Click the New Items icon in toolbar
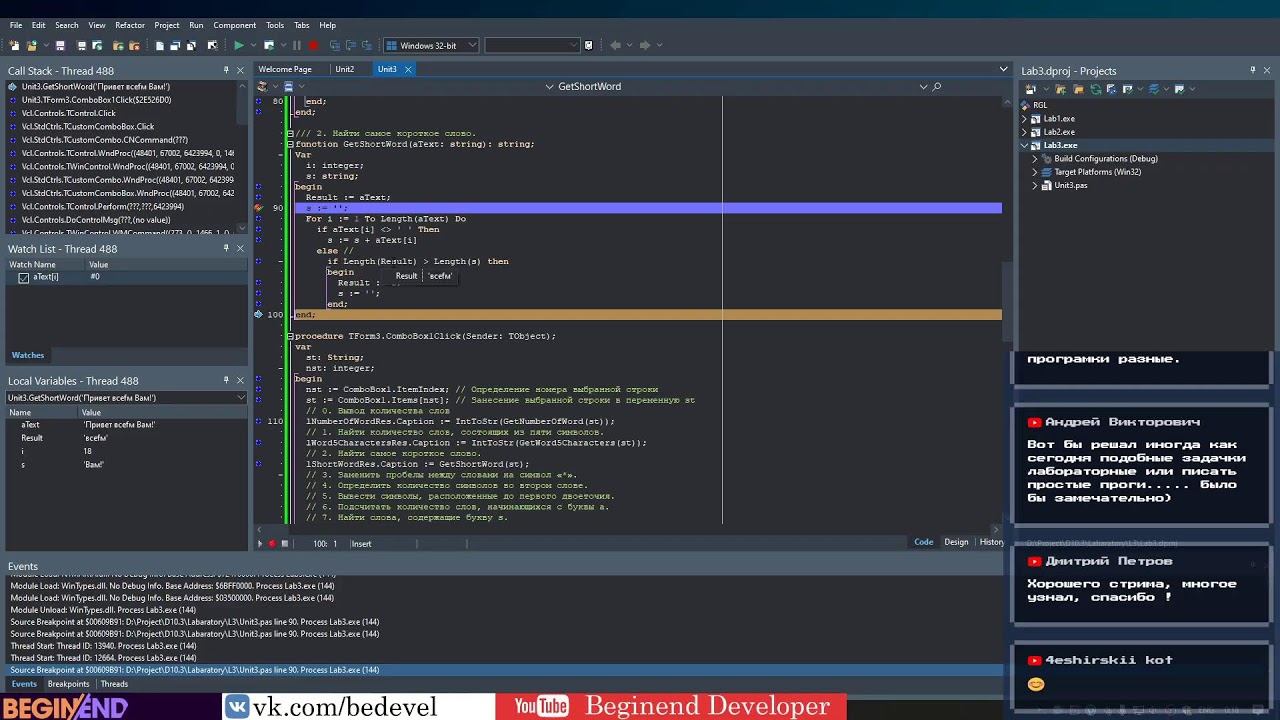The height and width of the screenshot is (720, 1280). (14, 45)
